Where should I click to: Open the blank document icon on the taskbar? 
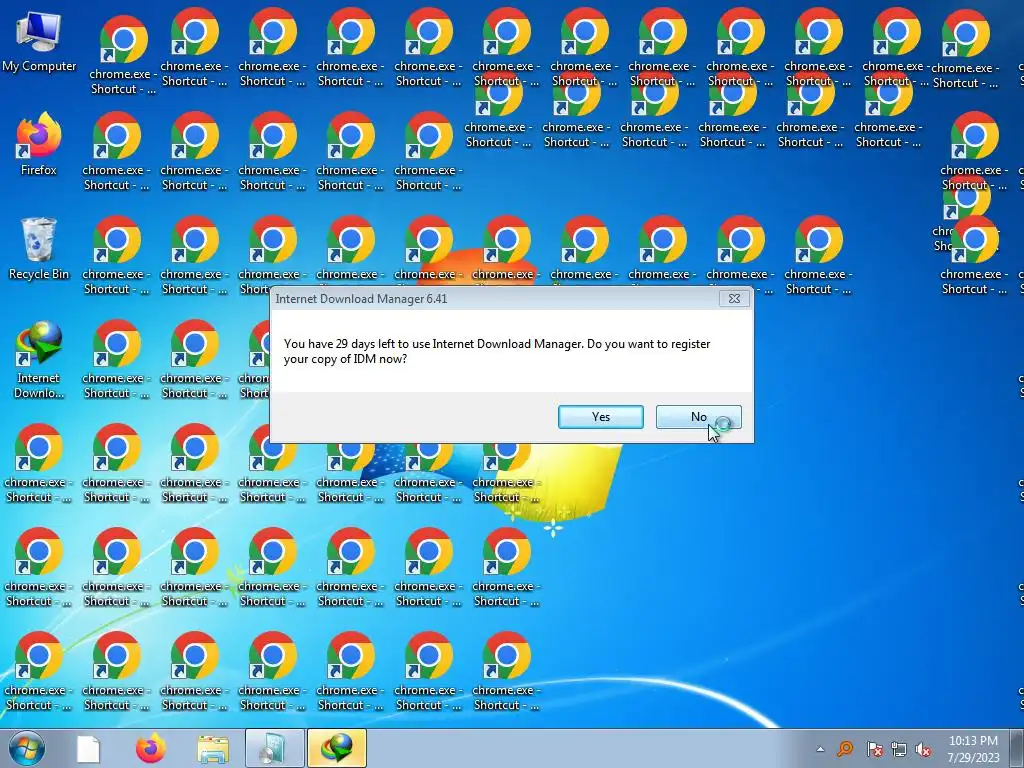tap(88, 749)
